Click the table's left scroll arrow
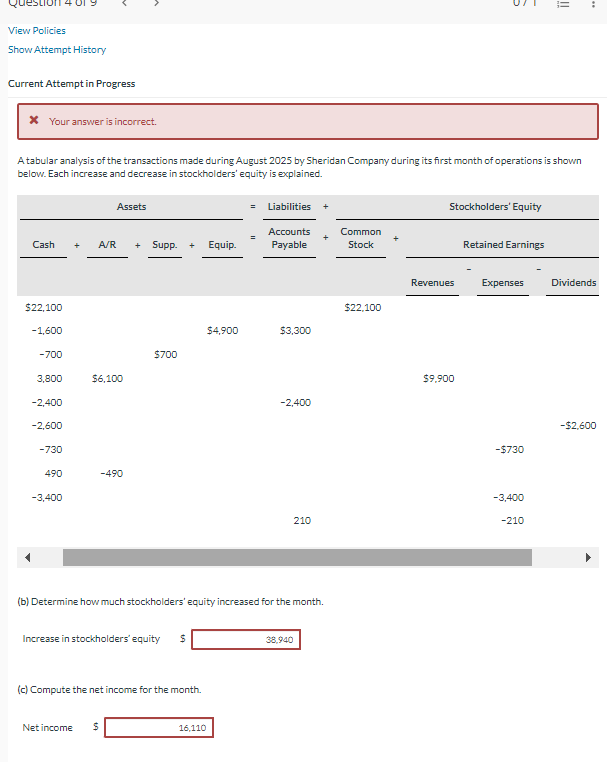The image size is (607, 762). pos(27,557)
